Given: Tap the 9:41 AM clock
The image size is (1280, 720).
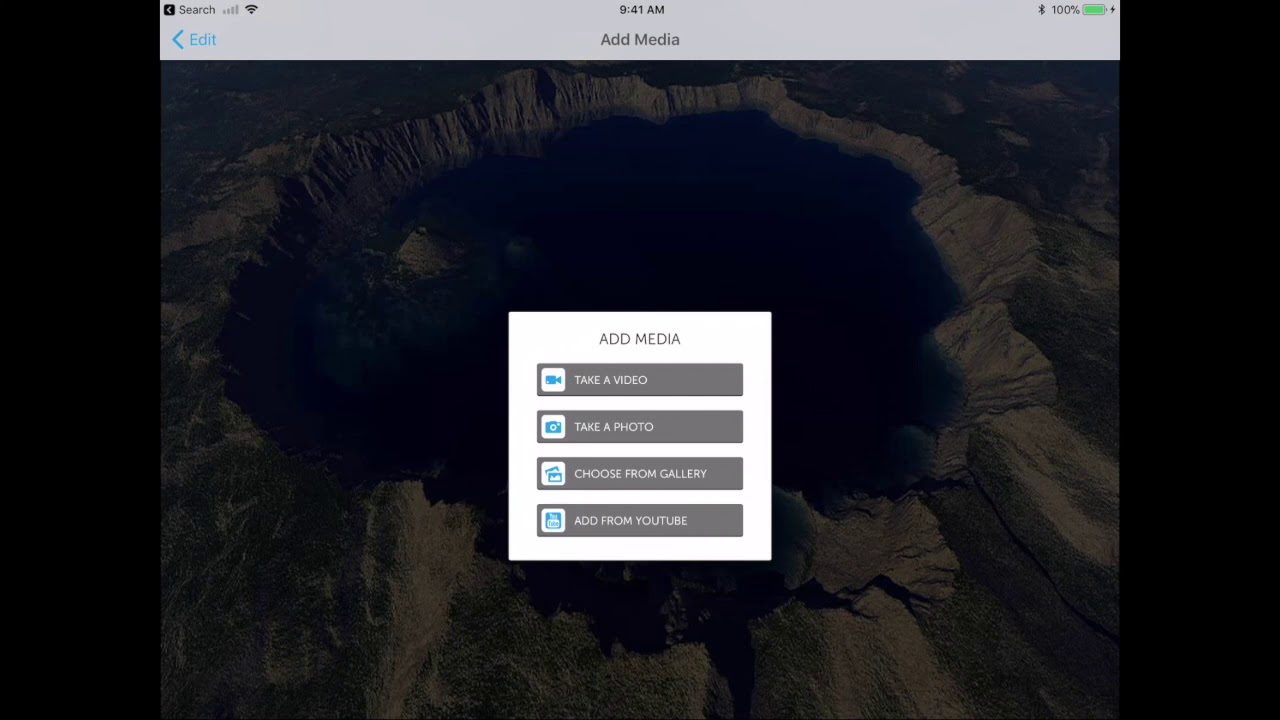Looking at the screenshot, I should (x=641, y=9).
